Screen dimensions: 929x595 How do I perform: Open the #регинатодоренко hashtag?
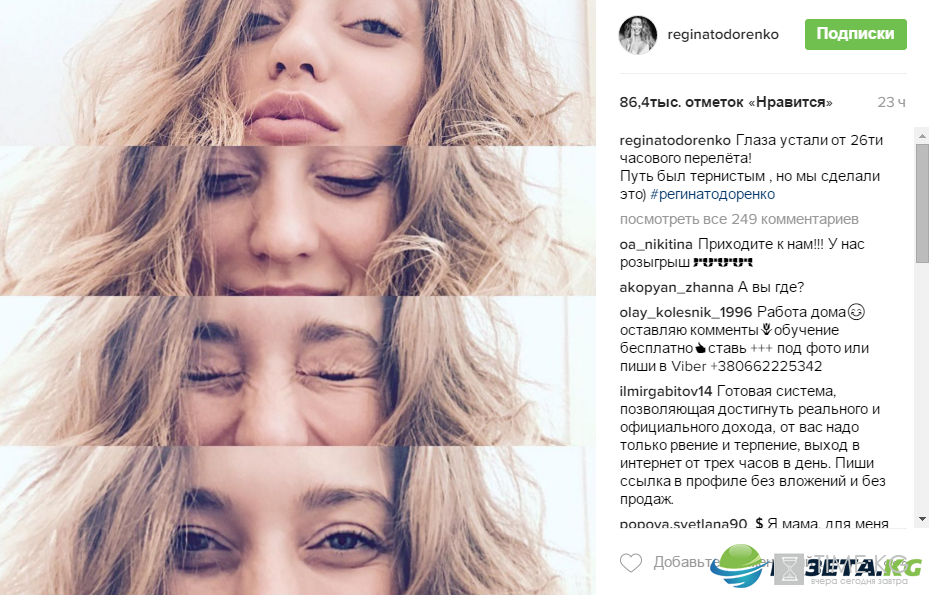712,194
